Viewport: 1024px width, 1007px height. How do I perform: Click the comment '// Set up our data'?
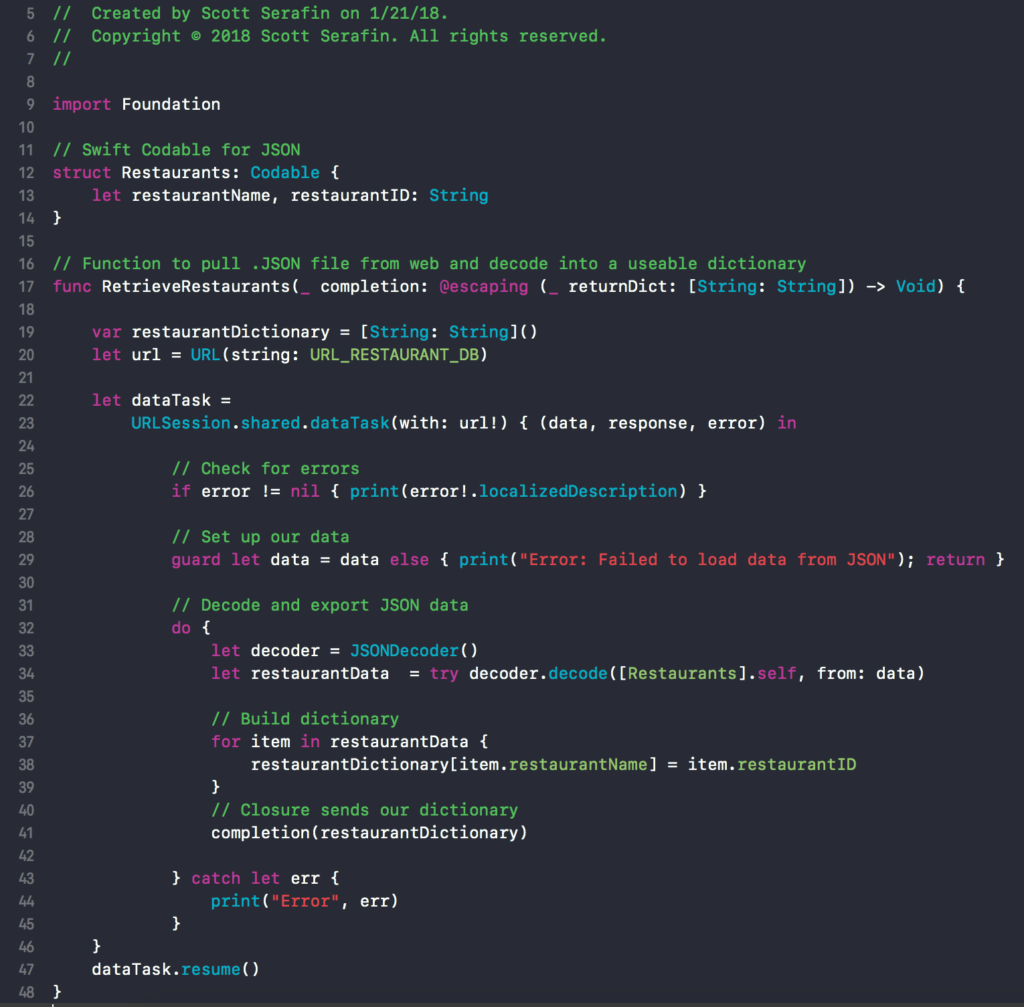click(260, 537)
